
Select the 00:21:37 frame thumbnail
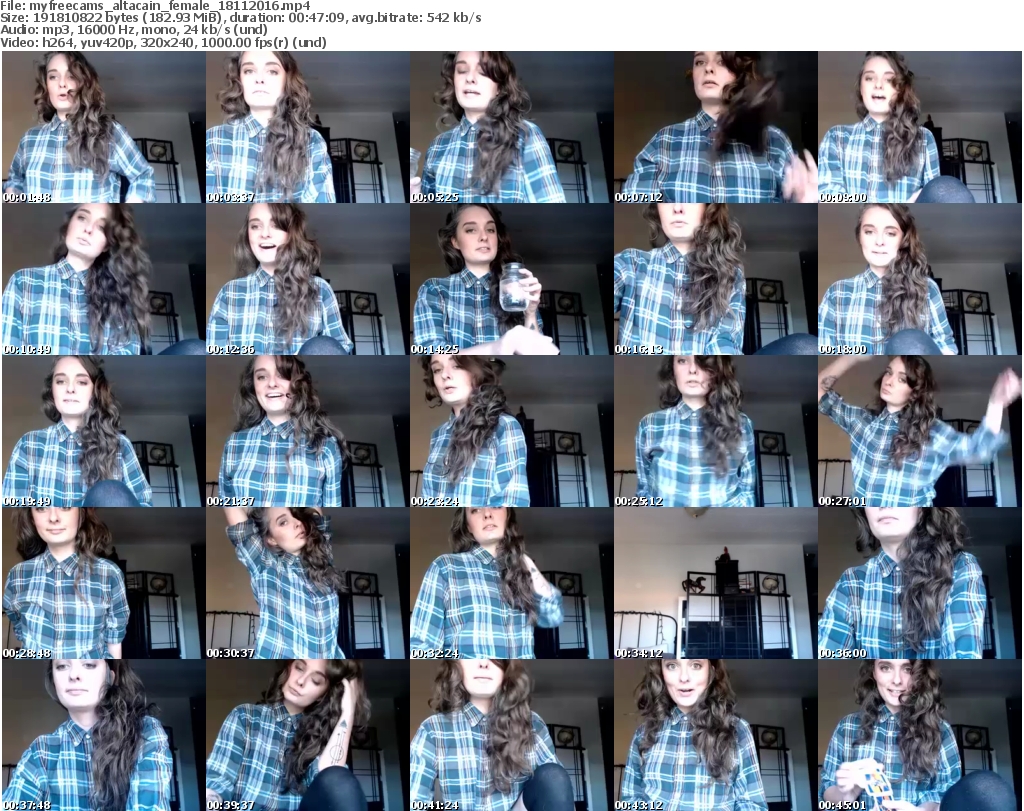(x=308, y=432)
